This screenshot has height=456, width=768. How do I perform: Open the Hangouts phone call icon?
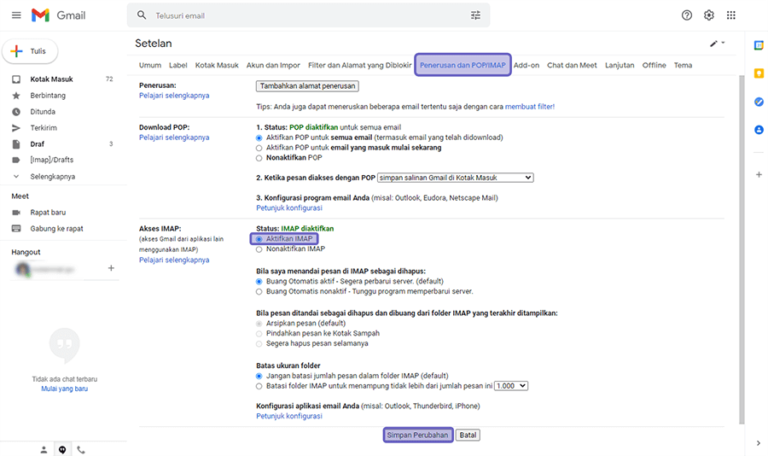tap(81, 450)
